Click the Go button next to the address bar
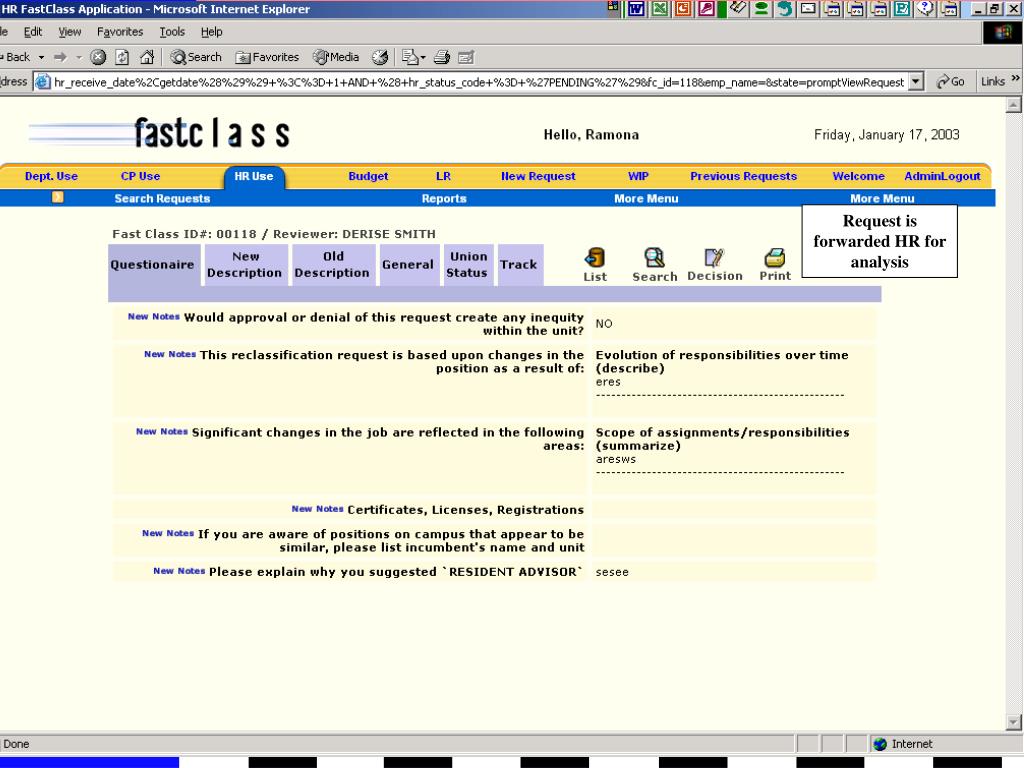This screenshot has height=768, width=1024. pos(950,82)
